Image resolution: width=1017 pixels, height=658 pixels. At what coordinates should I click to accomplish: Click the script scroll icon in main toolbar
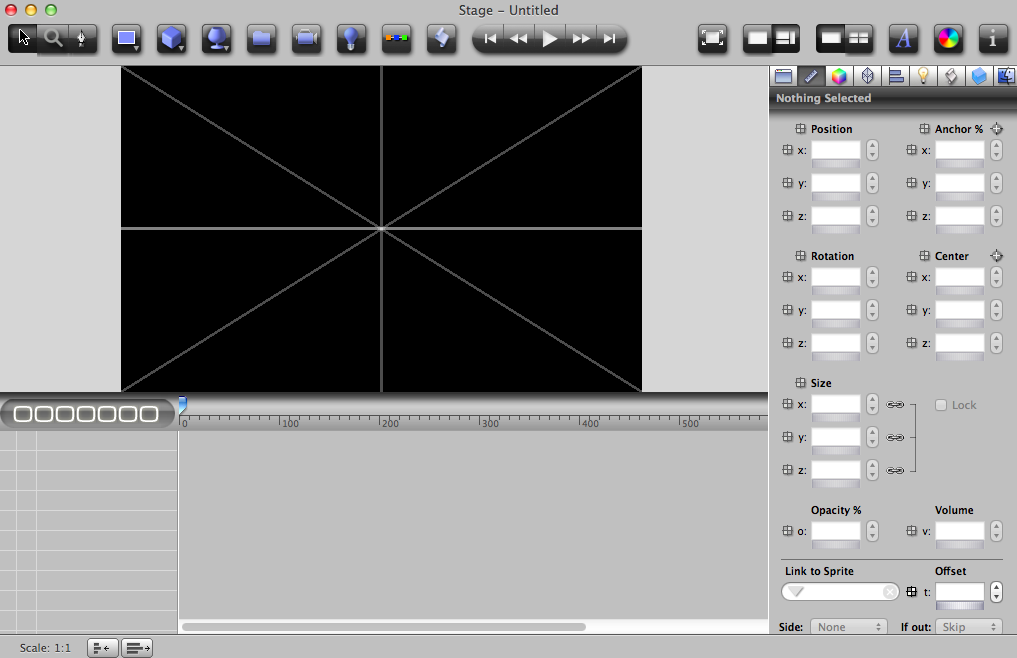point(441,38)
